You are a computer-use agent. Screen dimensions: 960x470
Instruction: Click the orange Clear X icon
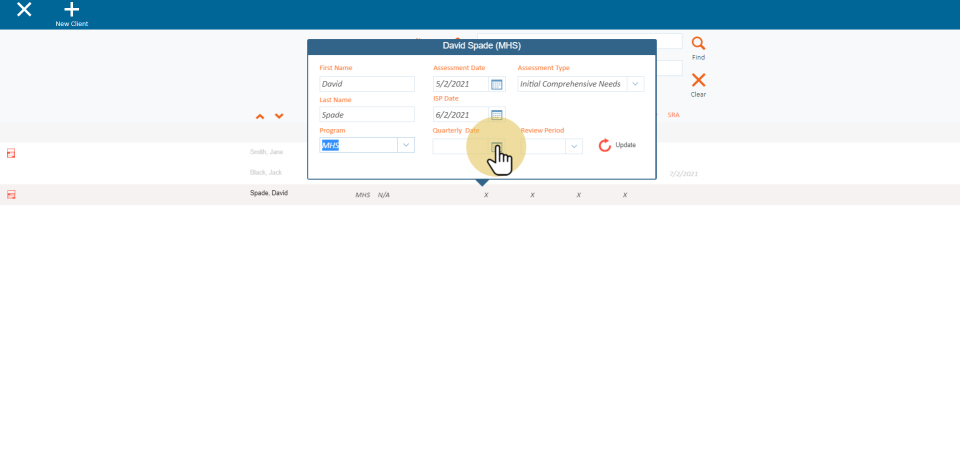(698, 80)
